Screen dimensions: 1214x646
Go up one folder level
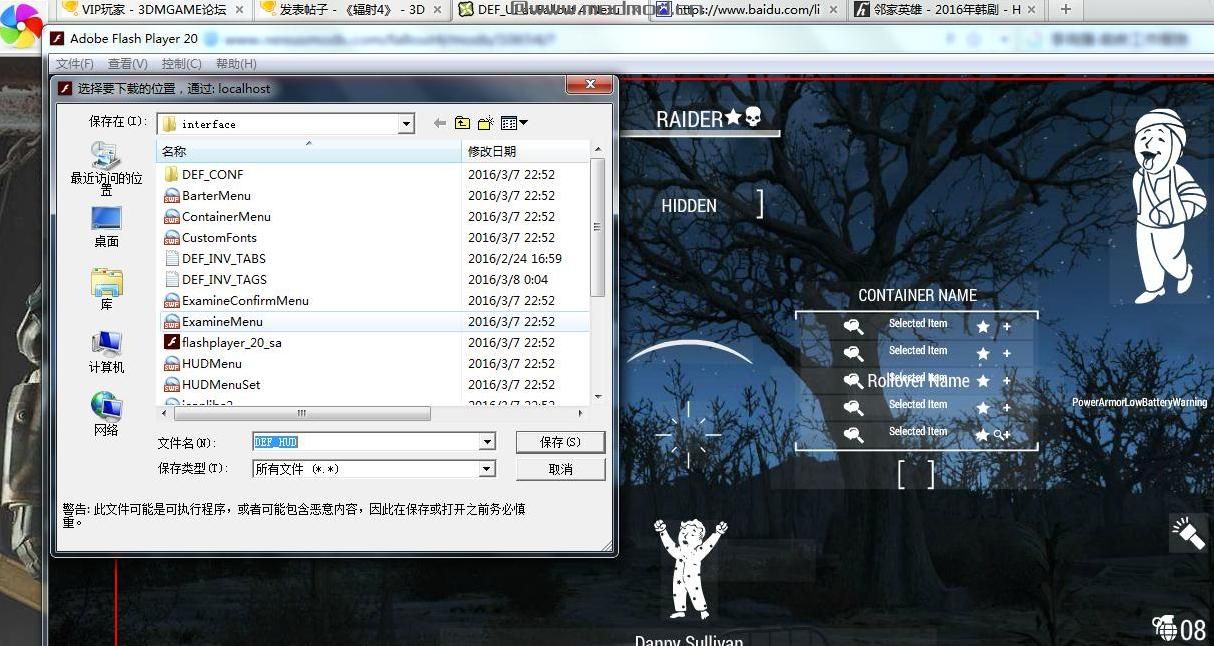tap(462, 123)
